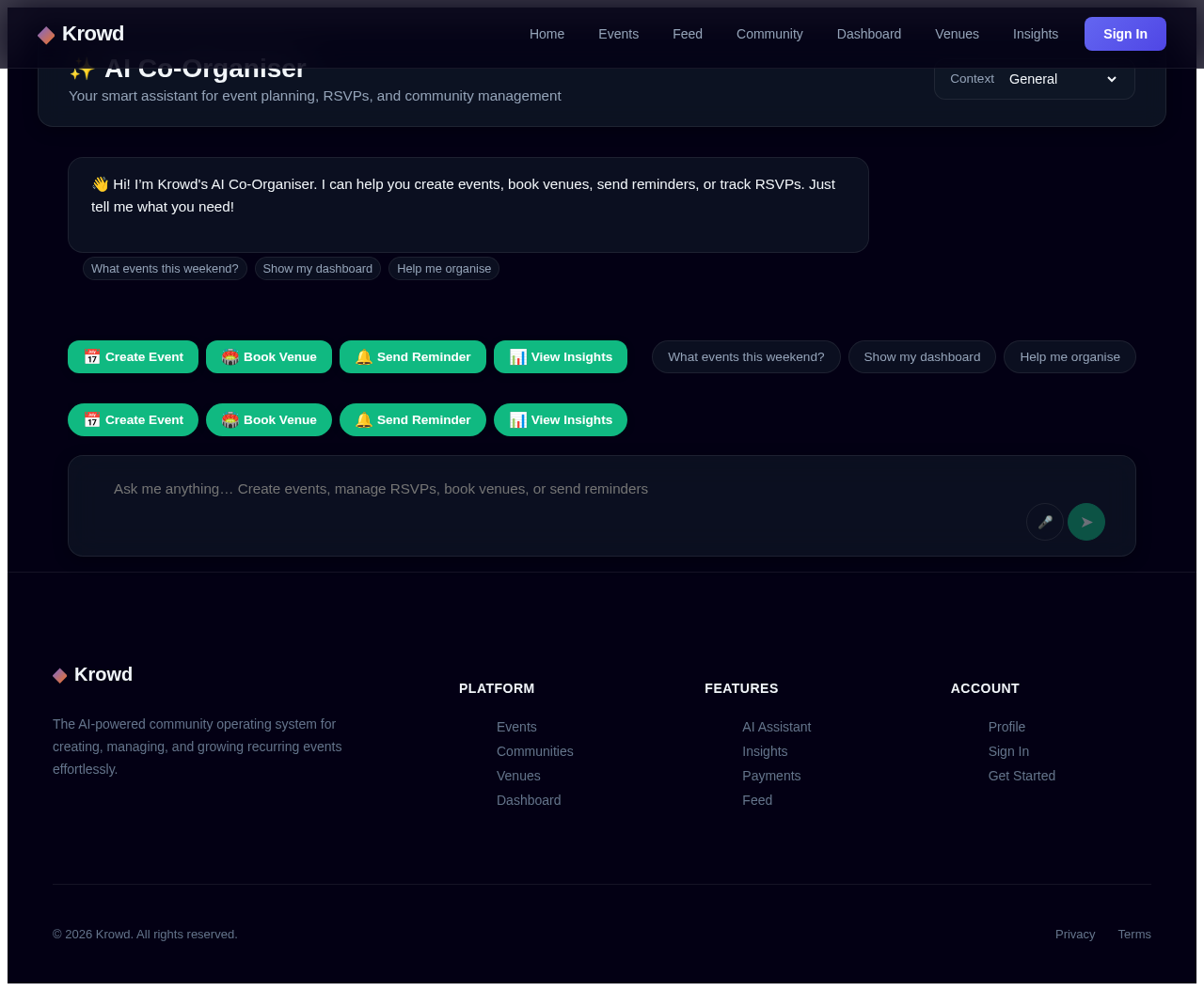Image resolution: width=1204 pixels, height=991 pixels.
Task: Click the green send arrow icon
Action: point(1086,522)
